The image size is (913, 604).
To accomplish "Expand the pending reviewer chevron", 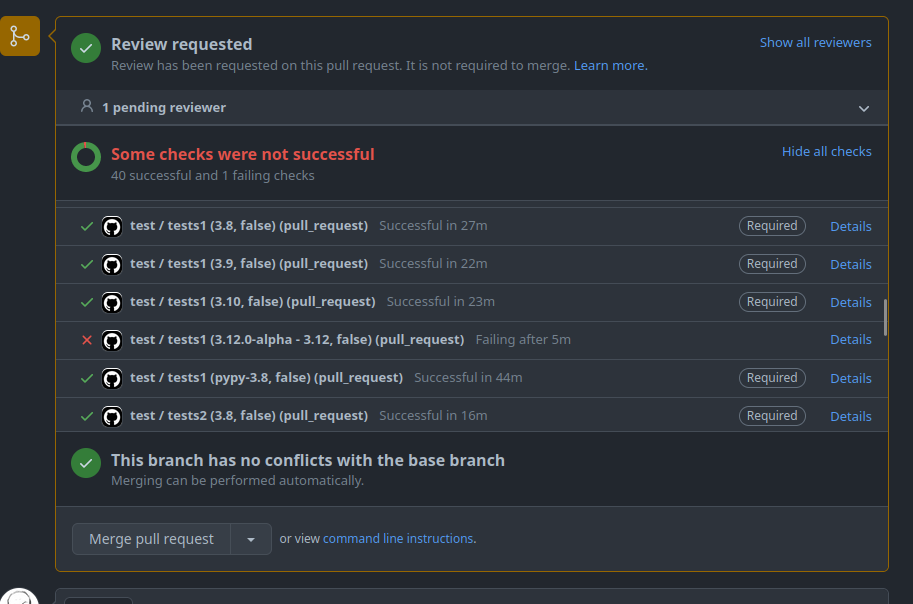I will (x=864, y=108).
